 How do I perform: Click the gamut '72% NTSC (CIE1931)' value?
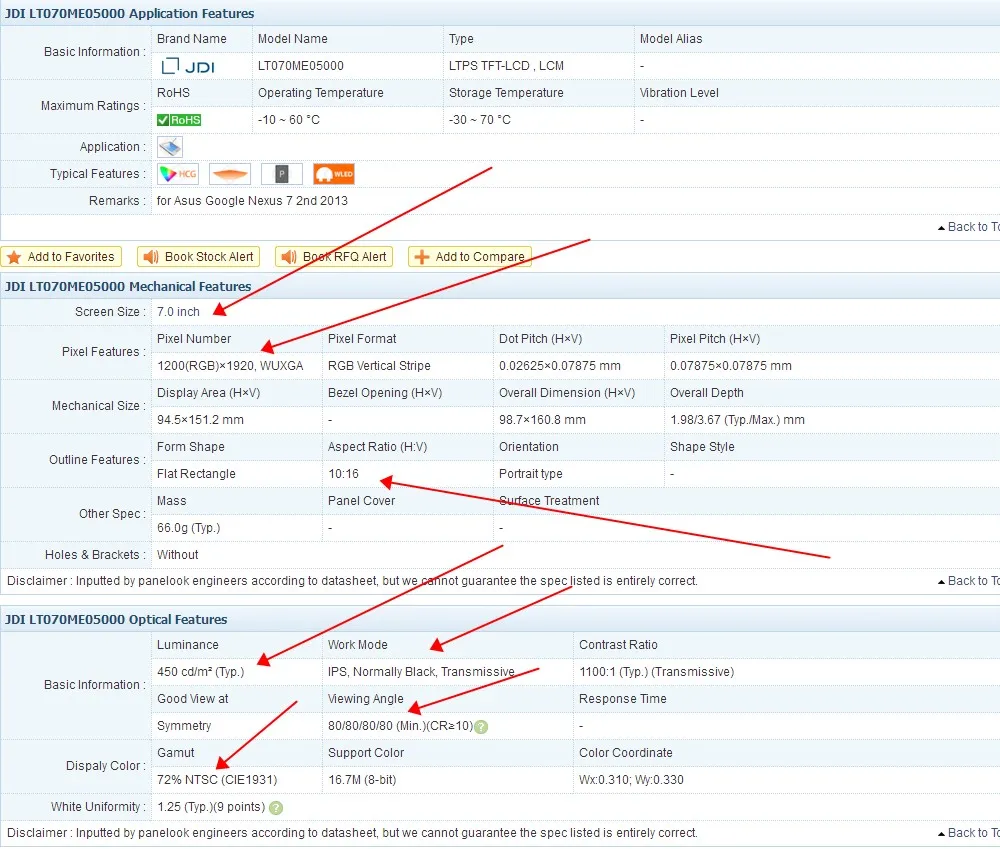click(217, 780)
